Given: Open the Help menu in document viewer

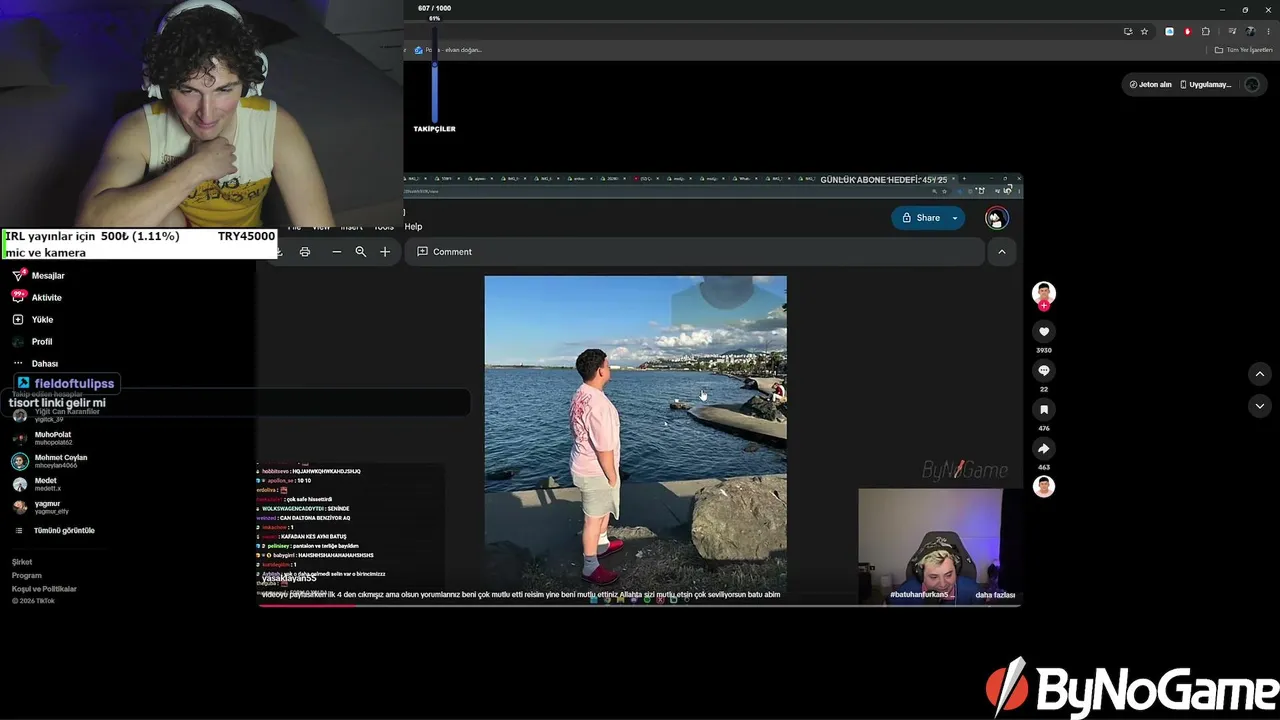Looking at the screenshot, I should [413, 227].
